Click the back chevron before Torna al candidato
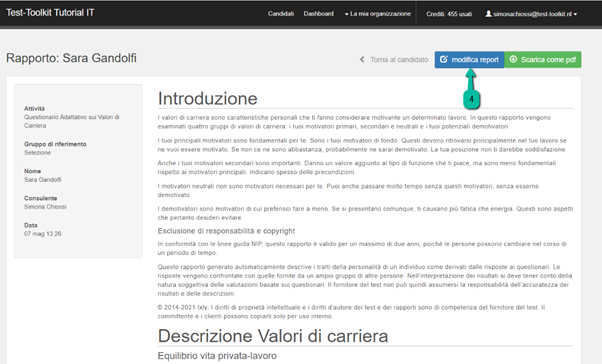The image size is (602, 364). click(x=362, y=60)
